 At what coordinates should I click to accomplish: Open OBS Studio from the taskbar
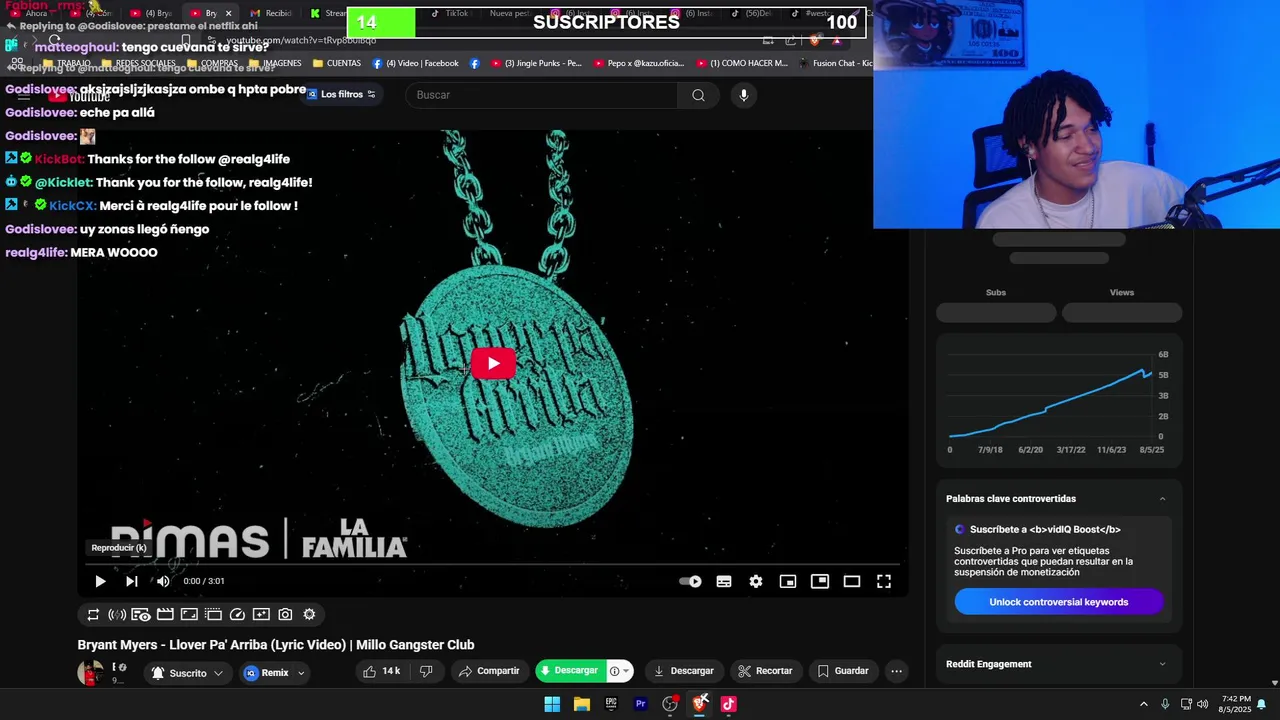[670, 704]
